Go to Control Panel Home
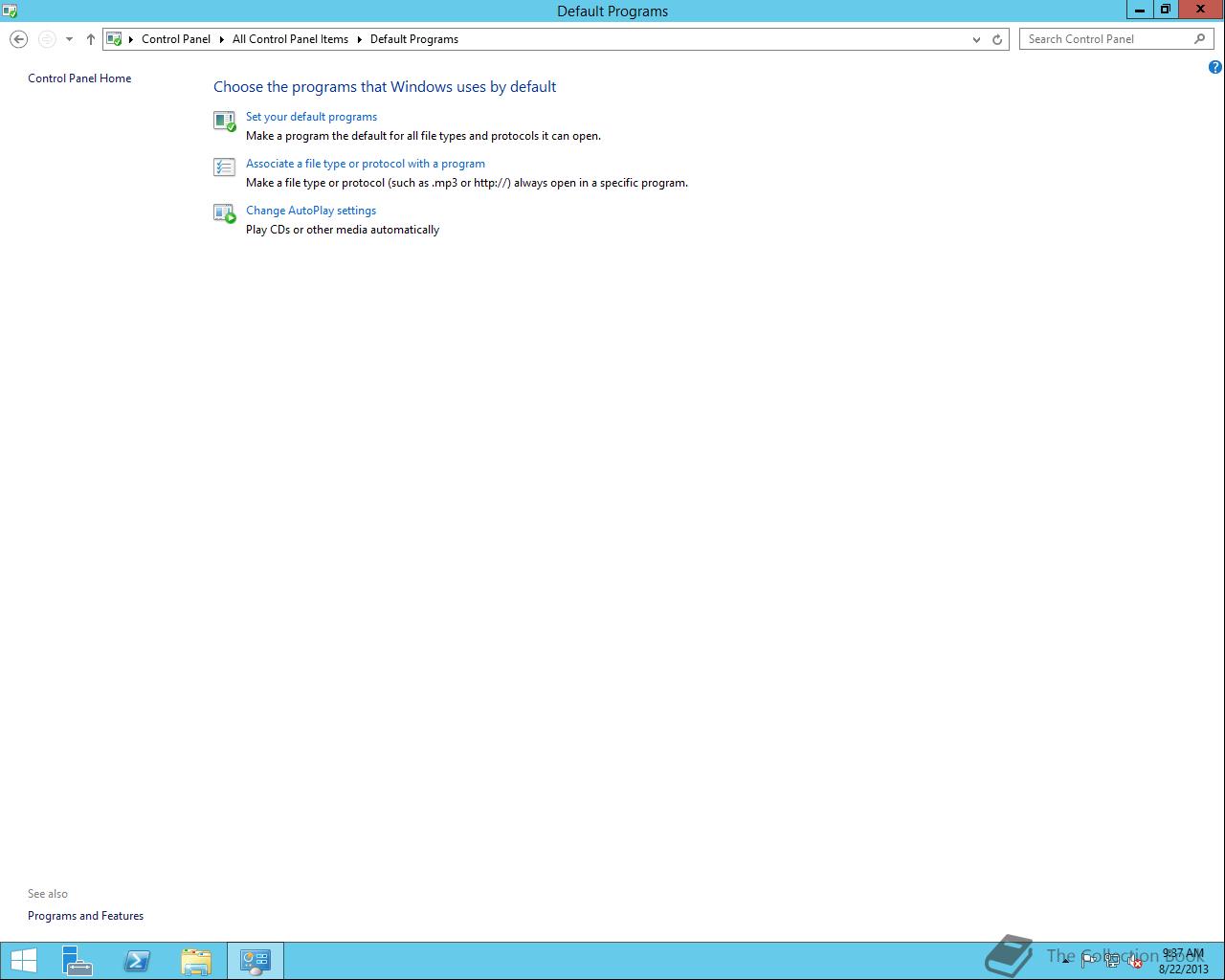The height and width of the screenshot is (980, 1225). [x=79, y=78]
